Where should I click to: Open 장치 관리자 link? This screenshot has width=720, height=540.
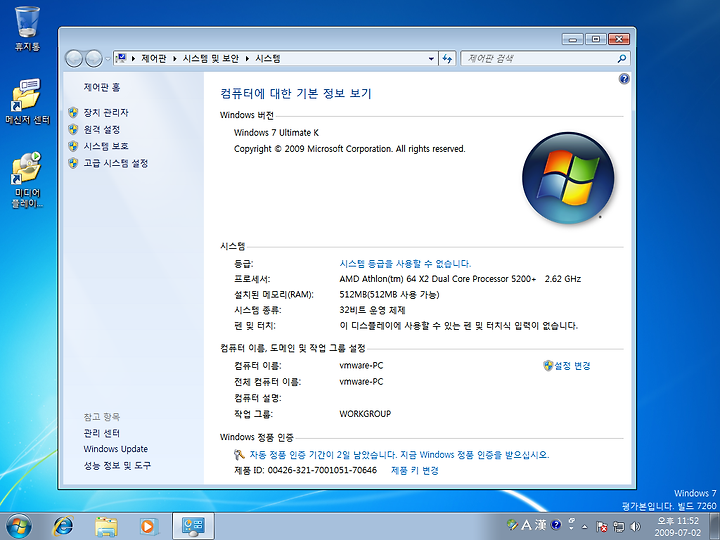pos(106,112)
